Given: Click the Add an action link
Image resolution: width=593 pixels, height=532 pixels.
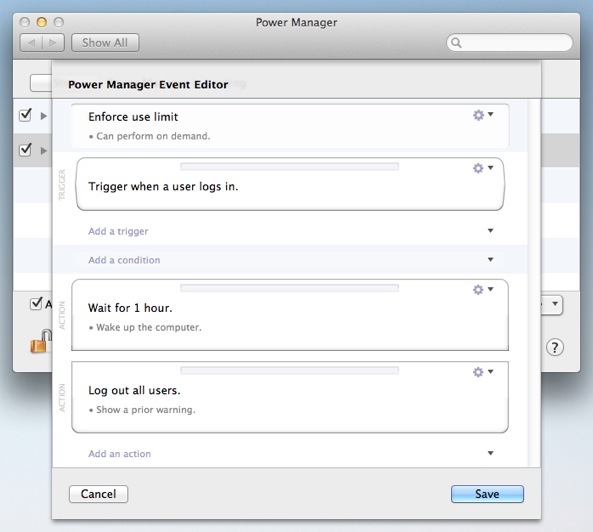Looking at the screenshot, I should point(120,454).
